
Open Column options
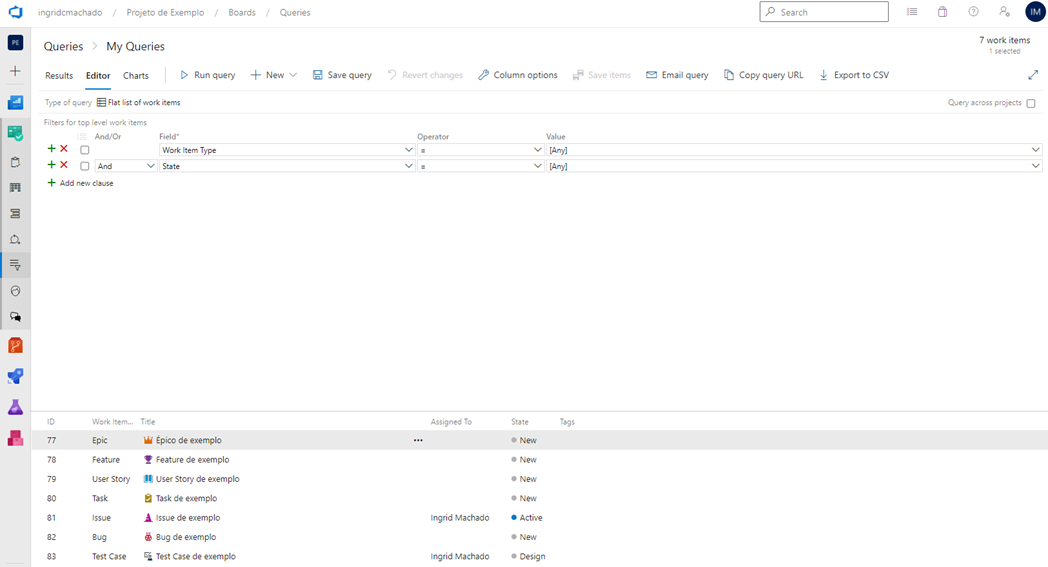pos(518,75)
